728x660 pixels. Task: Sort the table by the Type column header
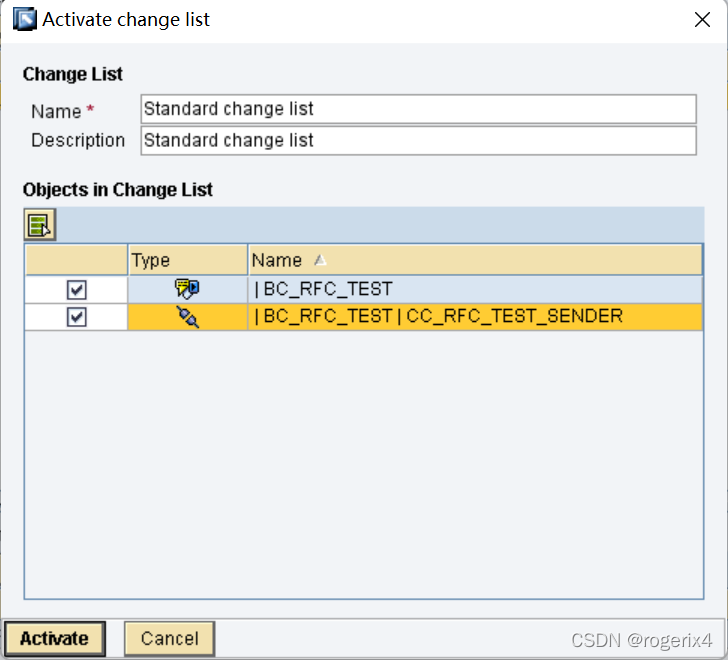pos(187,260)
